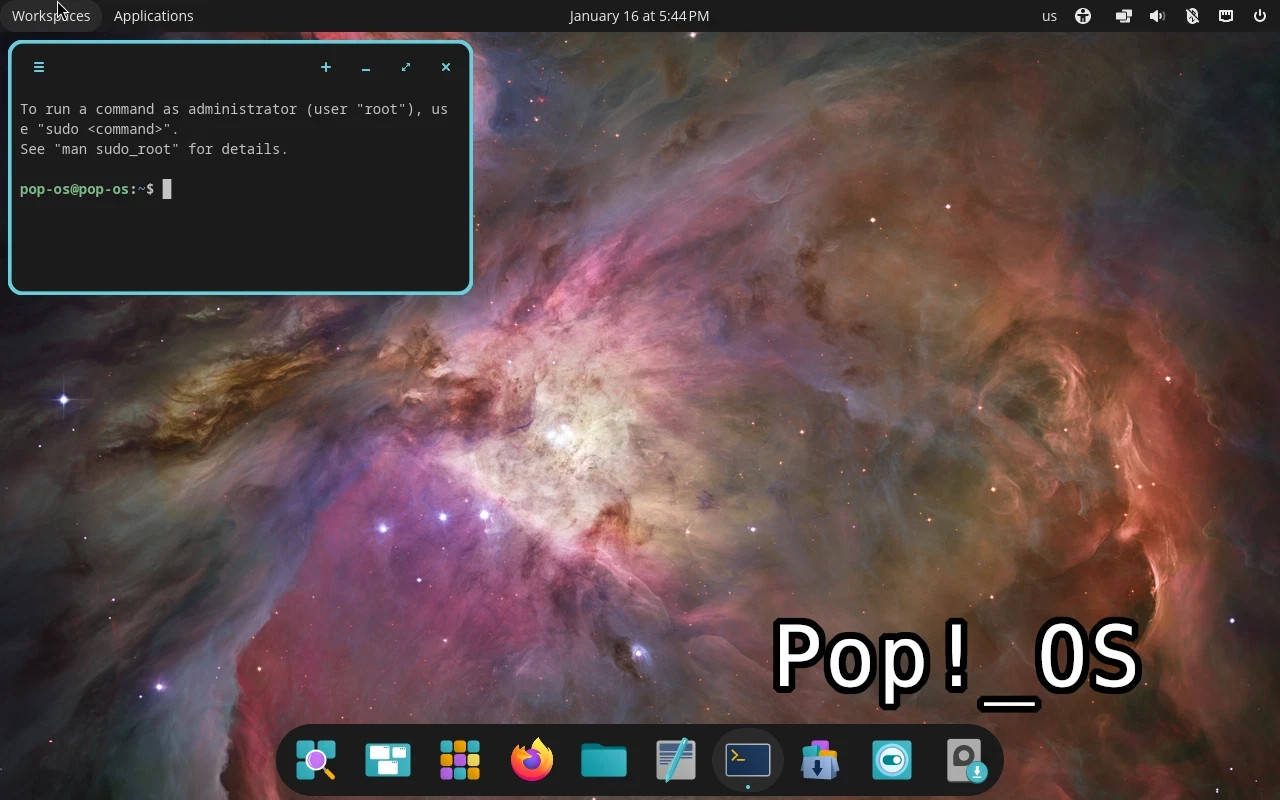Launch the disk installer icon in dock

(x=966, y=760)
